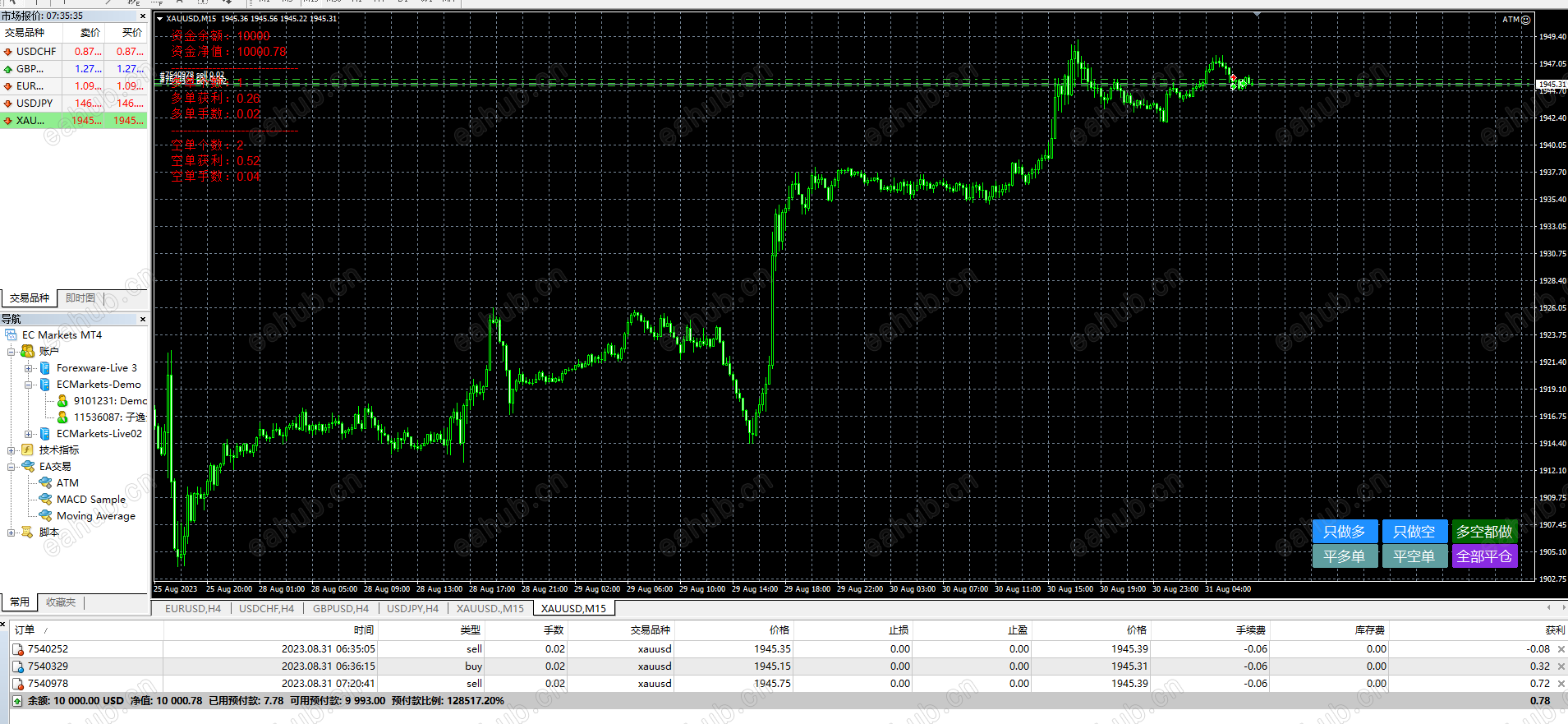This screenshot has height=724, width=1568.
Task: Open the EURUSD,H4 chart tab
Action: click(x=193, y=609)
